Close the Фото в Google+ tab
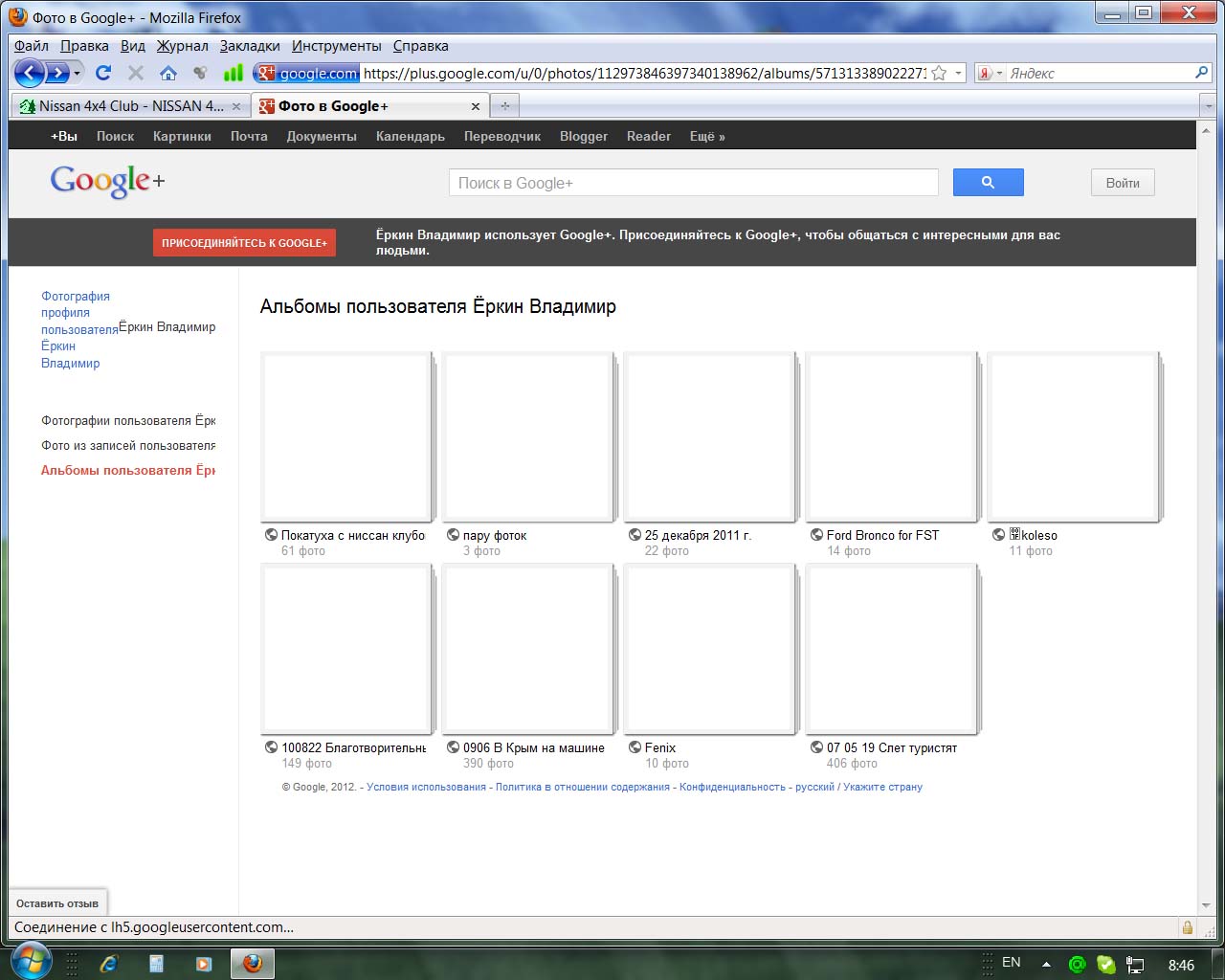Screen dimensions: 1225x980 [476, 106]
